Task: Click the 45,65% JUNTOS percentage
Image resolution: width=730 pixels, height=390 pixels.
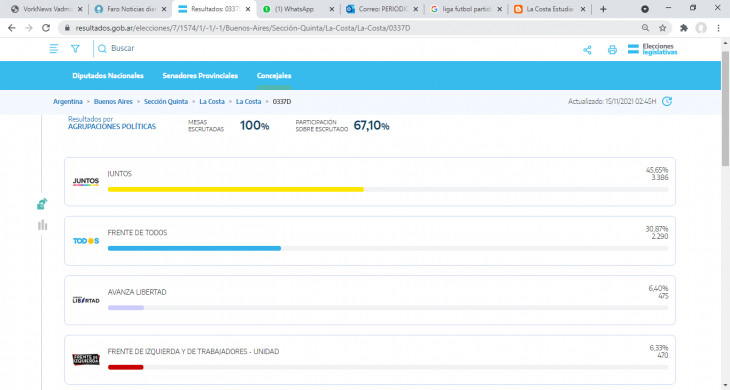Action: tap(657, 170)
